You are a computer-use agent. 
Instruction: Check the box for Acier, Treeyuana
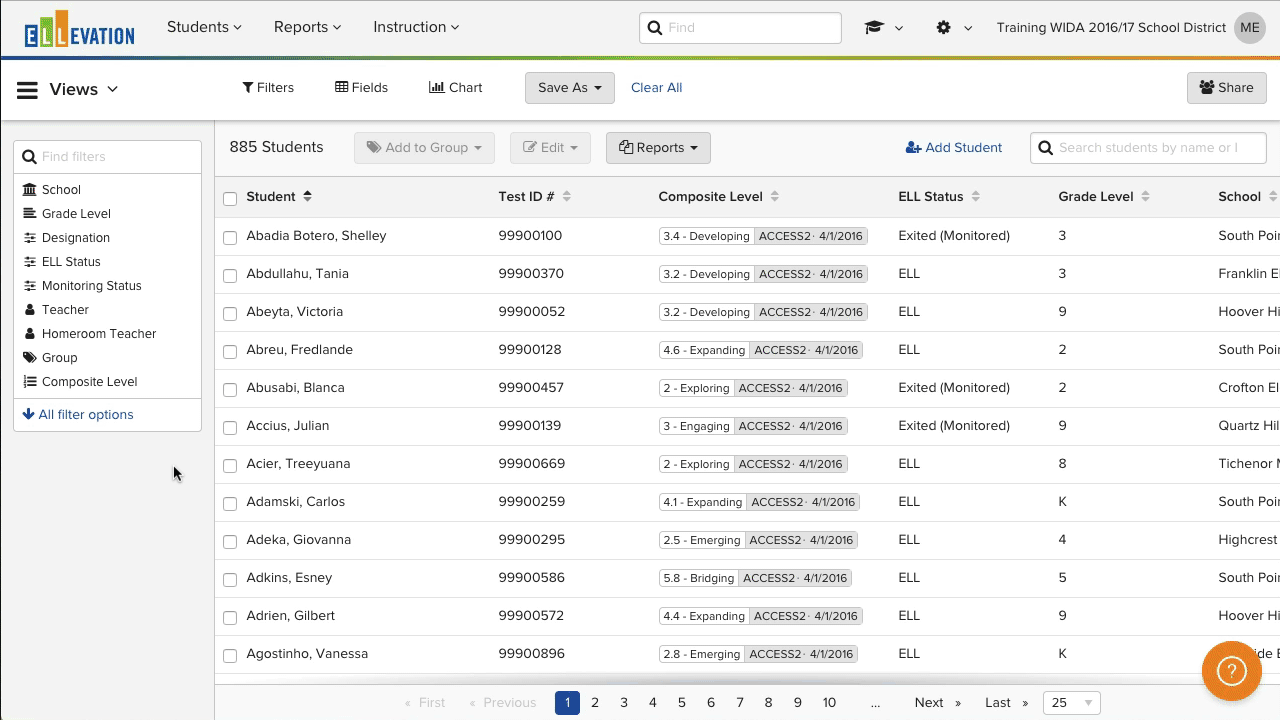click(230, 466)
